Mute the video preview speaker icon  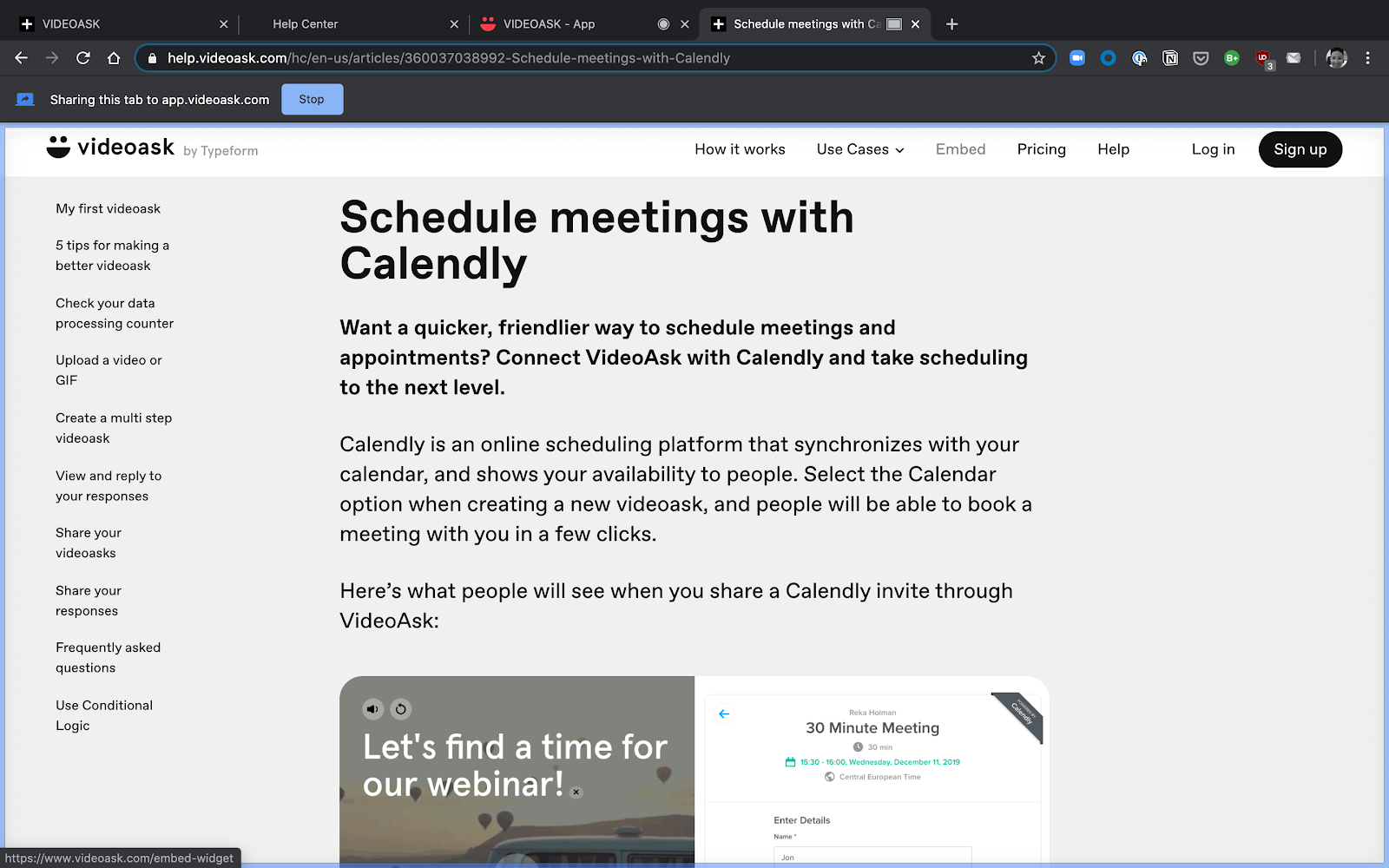click(x=372, y=709)
